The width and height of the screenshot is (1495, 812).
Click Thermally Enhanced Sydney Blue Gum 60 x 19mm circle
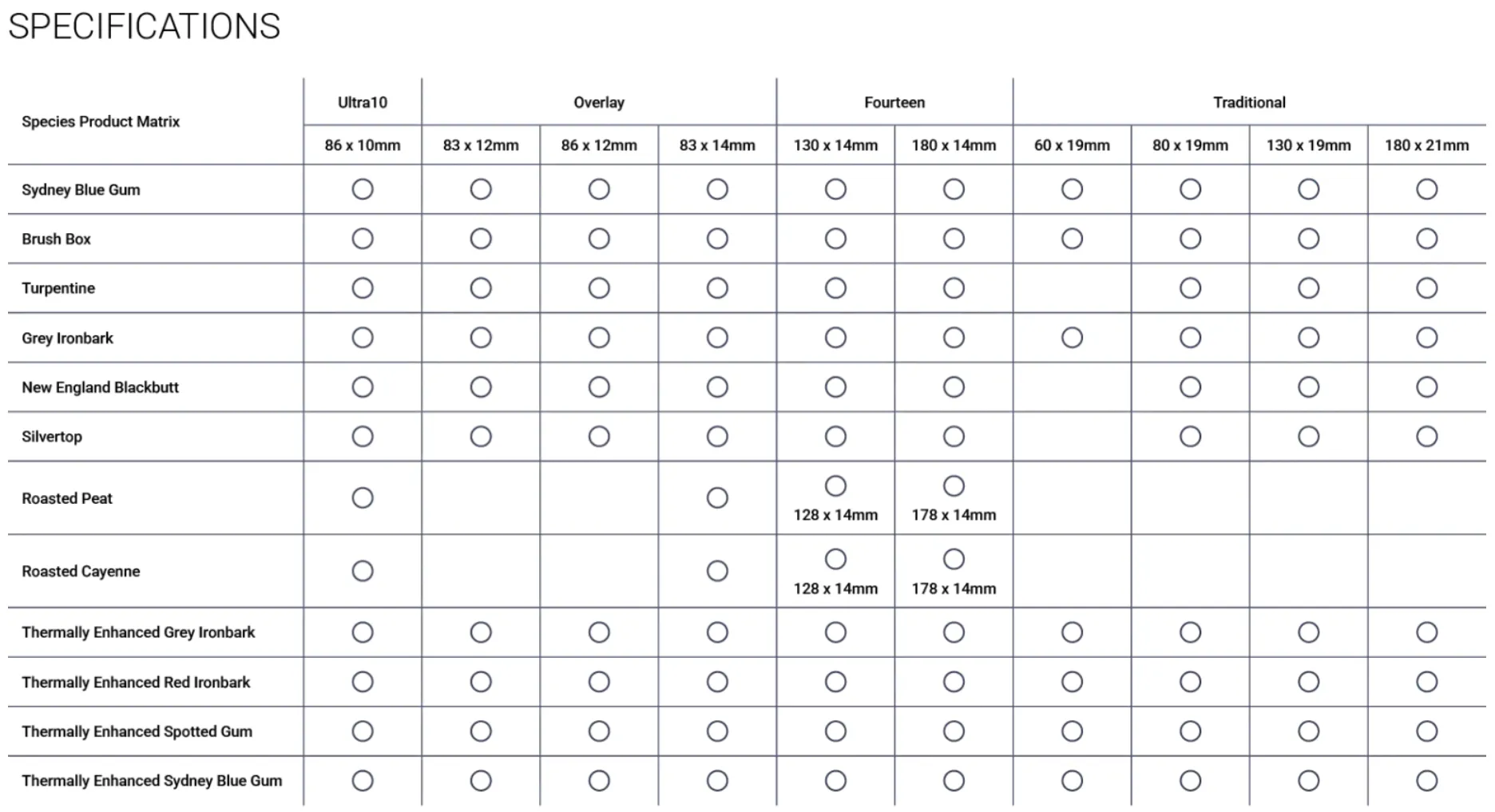click(1072, 781)
